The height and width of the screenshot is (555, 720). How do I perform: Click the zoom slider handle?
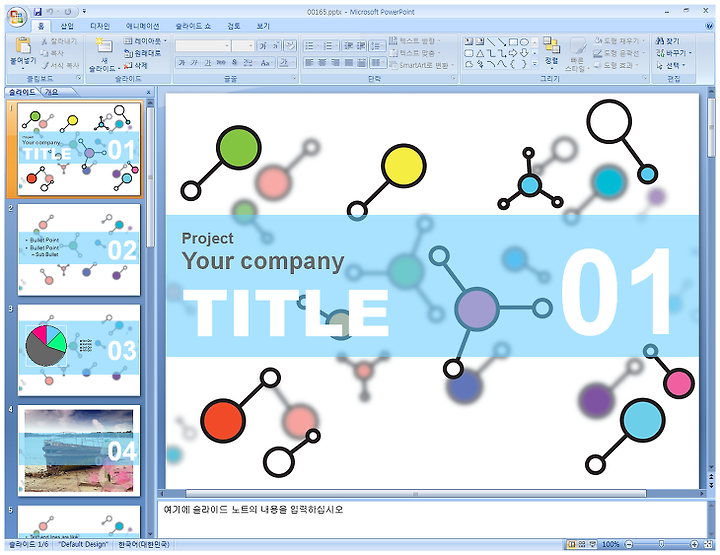point(661,544)
